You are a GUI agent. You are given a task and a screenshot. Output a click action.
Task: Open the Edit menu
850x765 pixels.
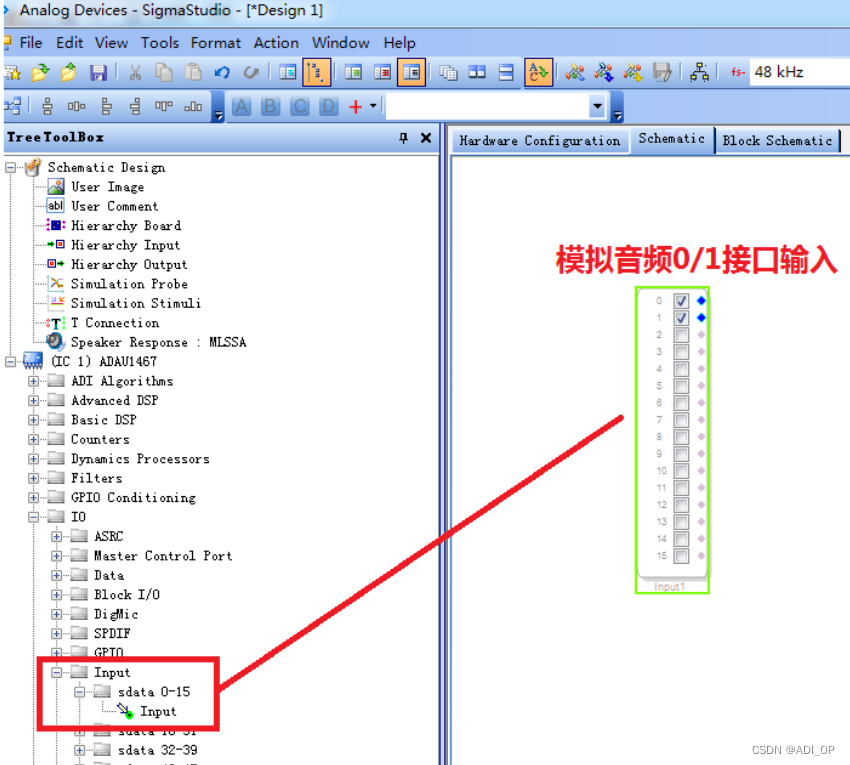tap(69, 43)
